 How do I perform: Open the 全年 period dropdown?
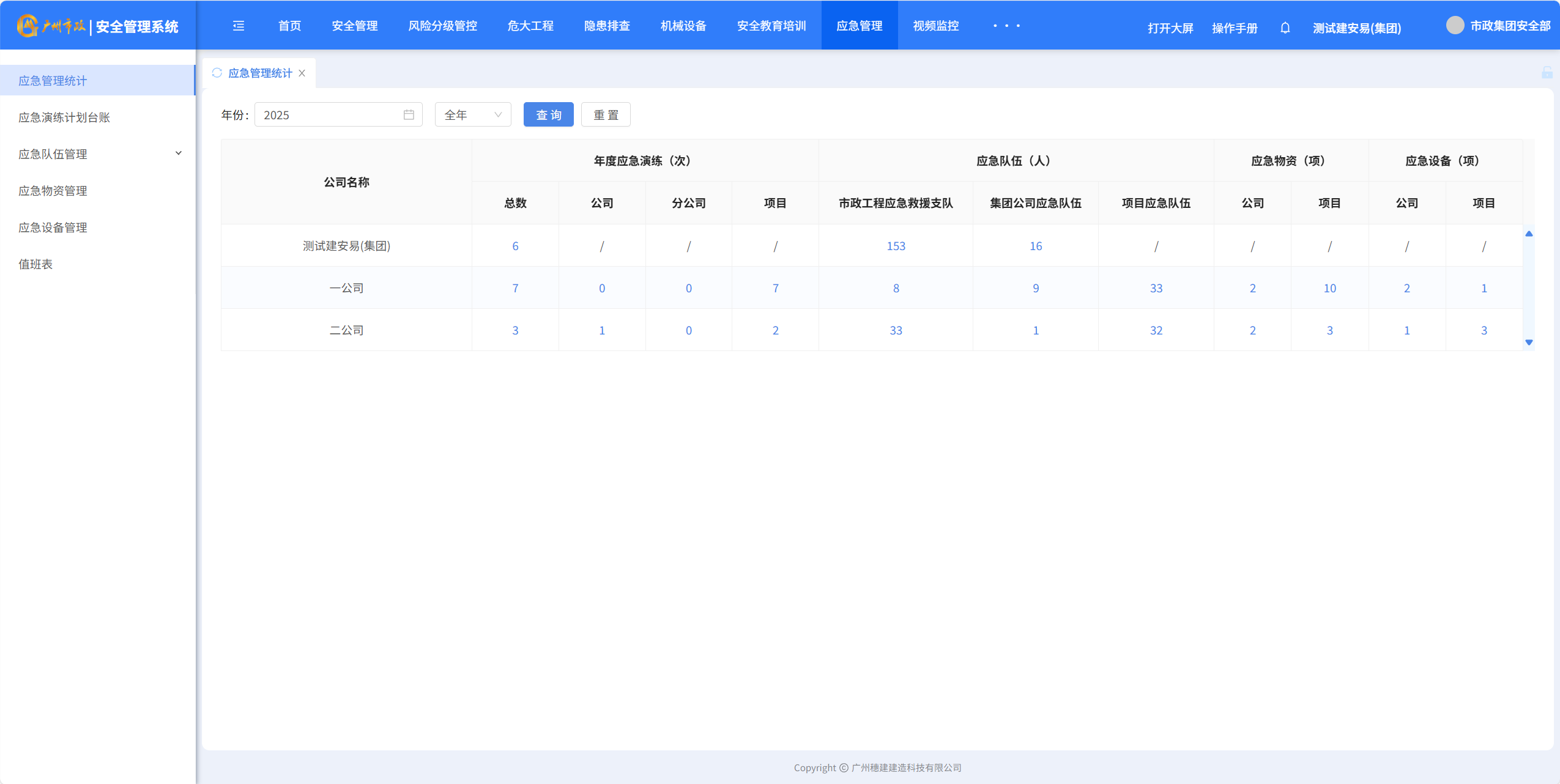pyautogui.click(x=472, y=115)
